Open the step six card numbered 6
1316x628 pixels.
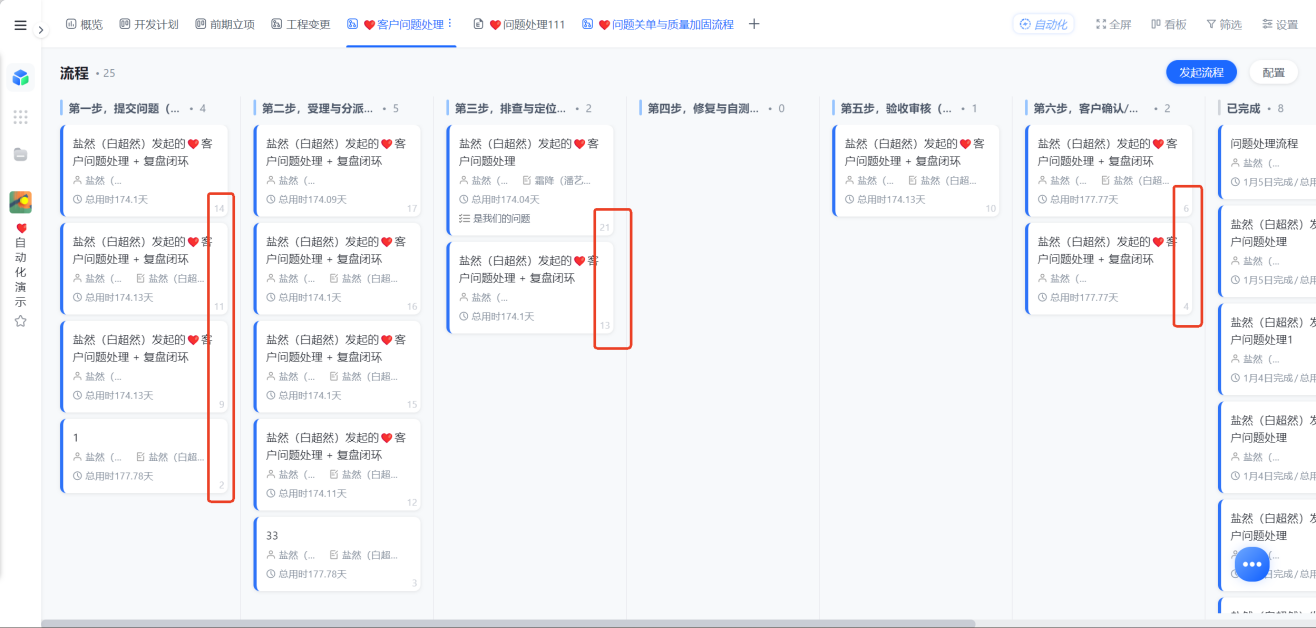[1109, 170]
